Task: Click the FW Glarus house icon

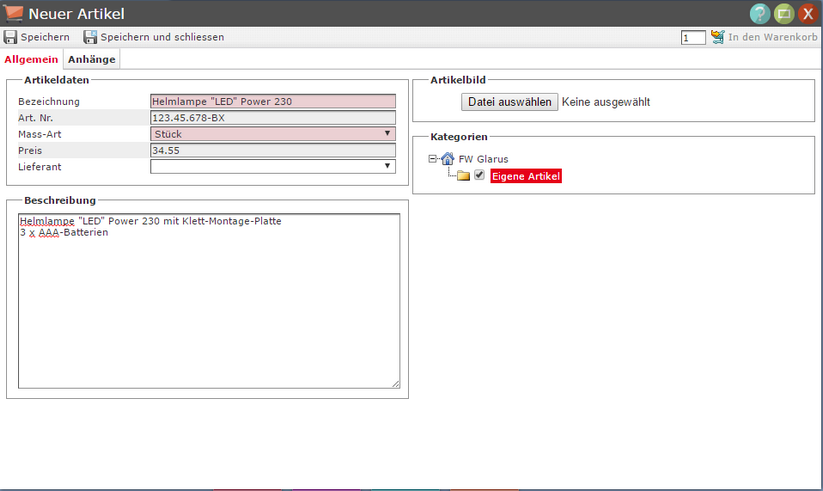Action: [447, 159]
